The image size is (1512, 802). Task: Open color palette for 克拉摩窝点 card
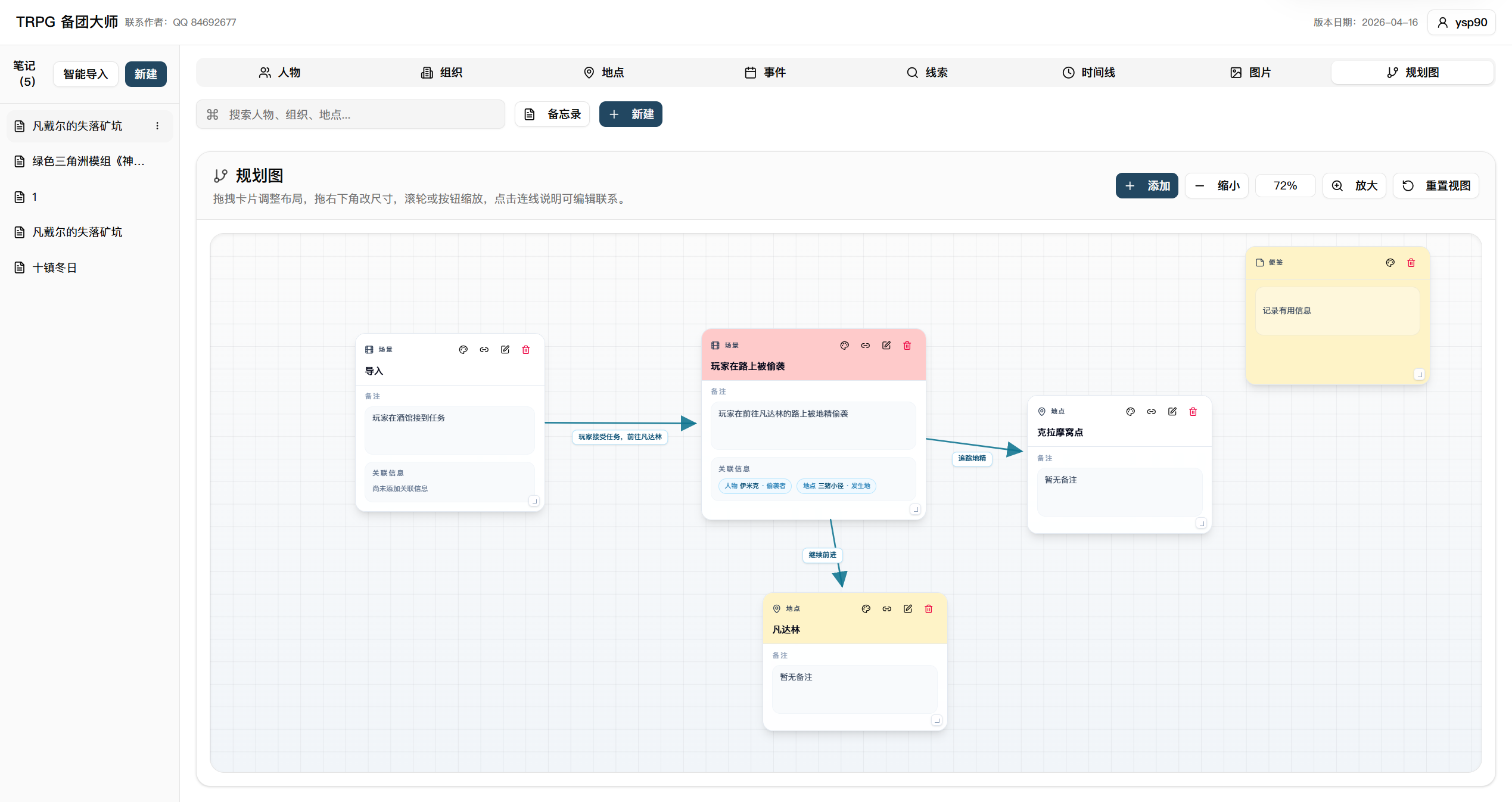pos(1131,412)
